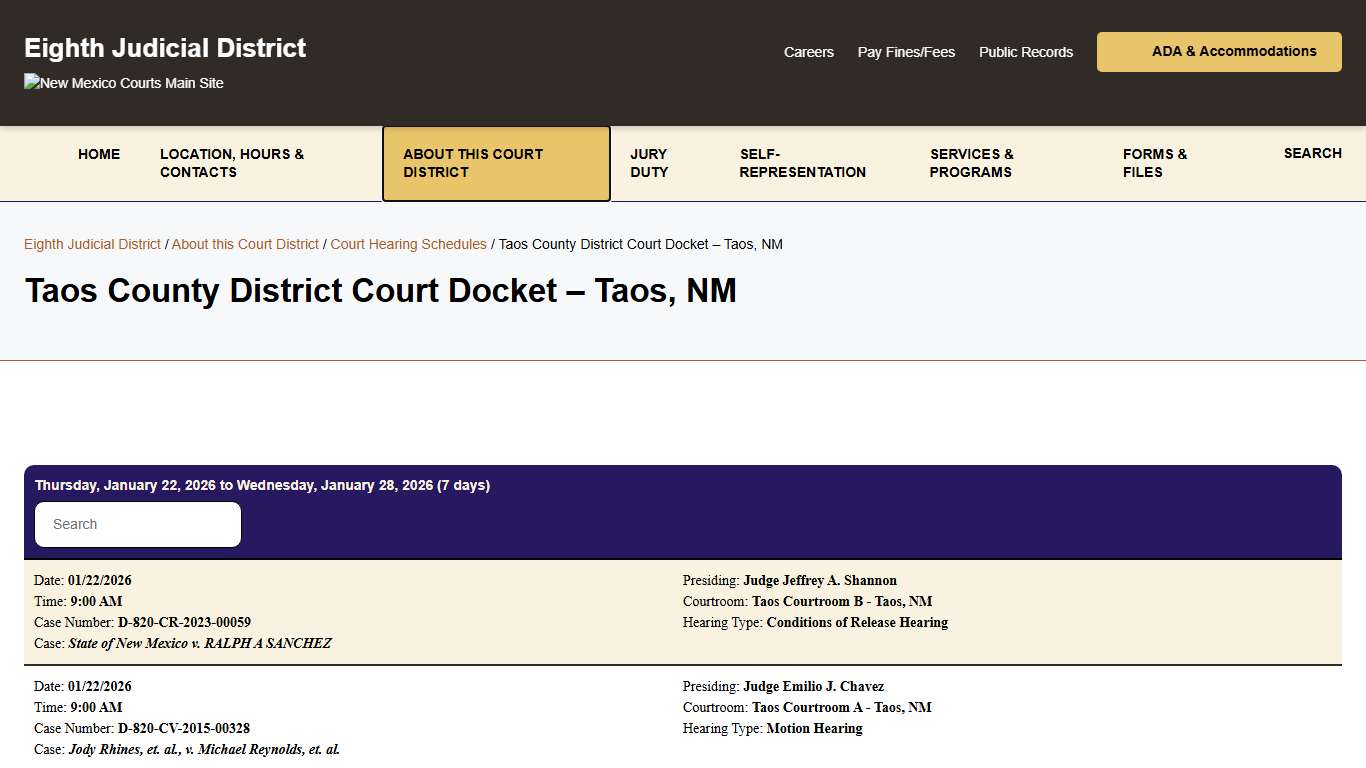The image size is (1366, 768).
Task: Open Public Records
Action: pyautogui.click(x=1025, y=52)
